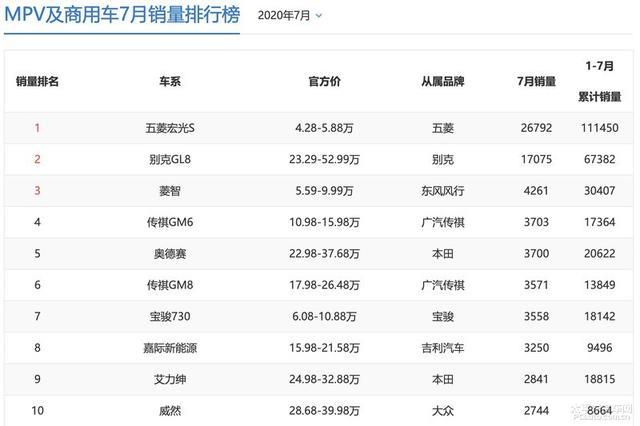Click 本田 brand in the 艾力绅 row
The height and width of the screenshot is (426, 640).
point(443,379)
